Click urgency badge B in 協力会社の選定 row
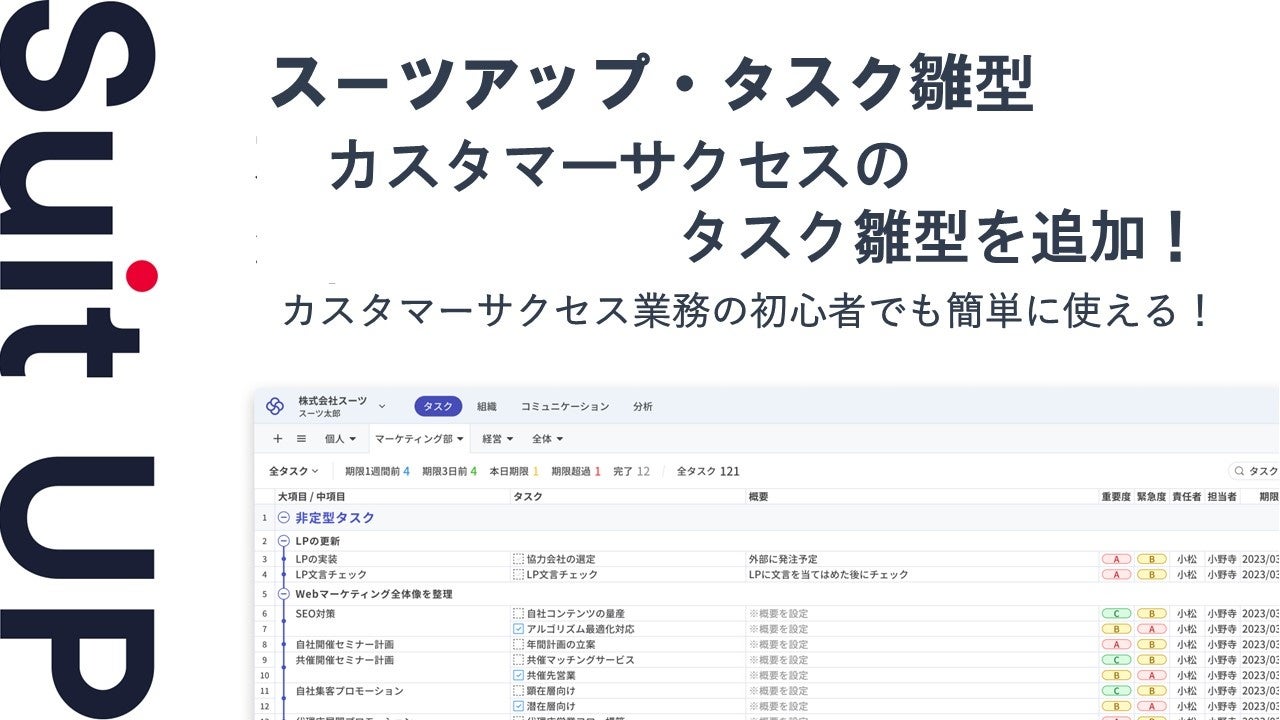Image resolution: width=1280 pixels, height=720 pixels. click(1152, 559)
